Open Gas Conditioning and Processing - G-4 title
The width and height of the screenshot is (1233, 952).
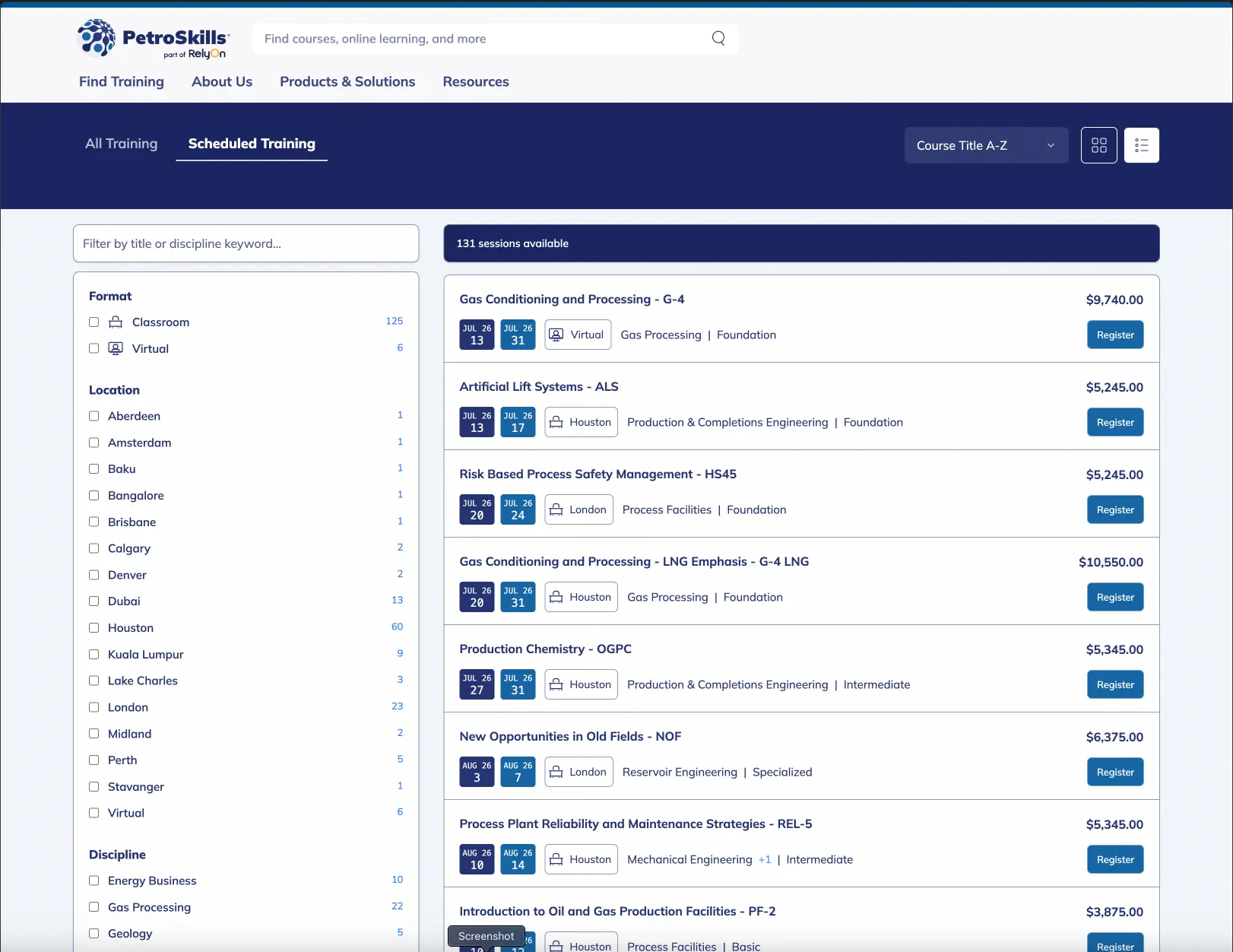pos(572,300)
